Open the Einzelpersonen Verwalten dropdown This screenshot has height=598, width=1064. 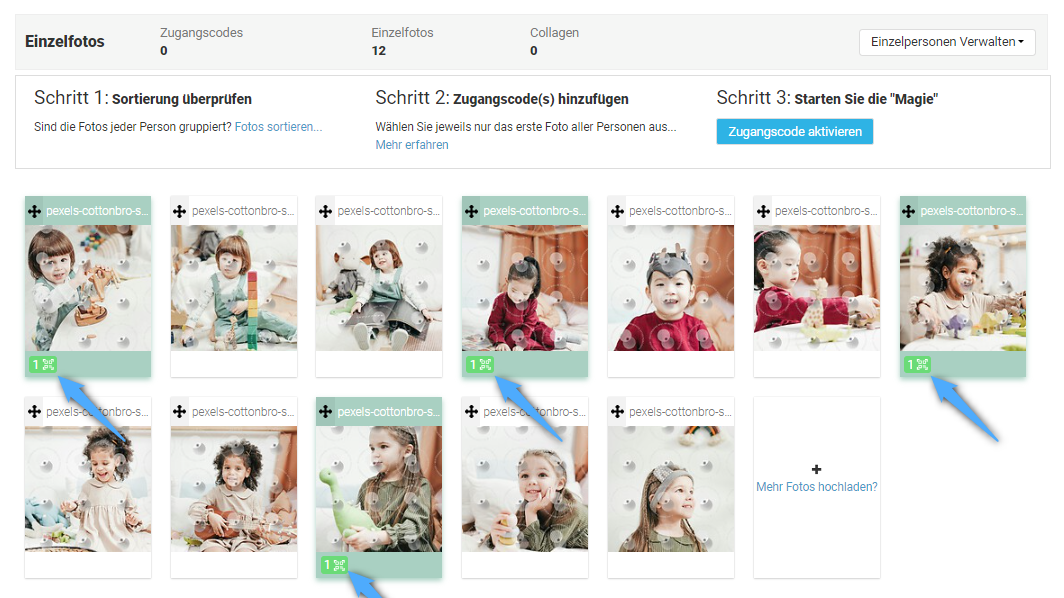point(947,42)
